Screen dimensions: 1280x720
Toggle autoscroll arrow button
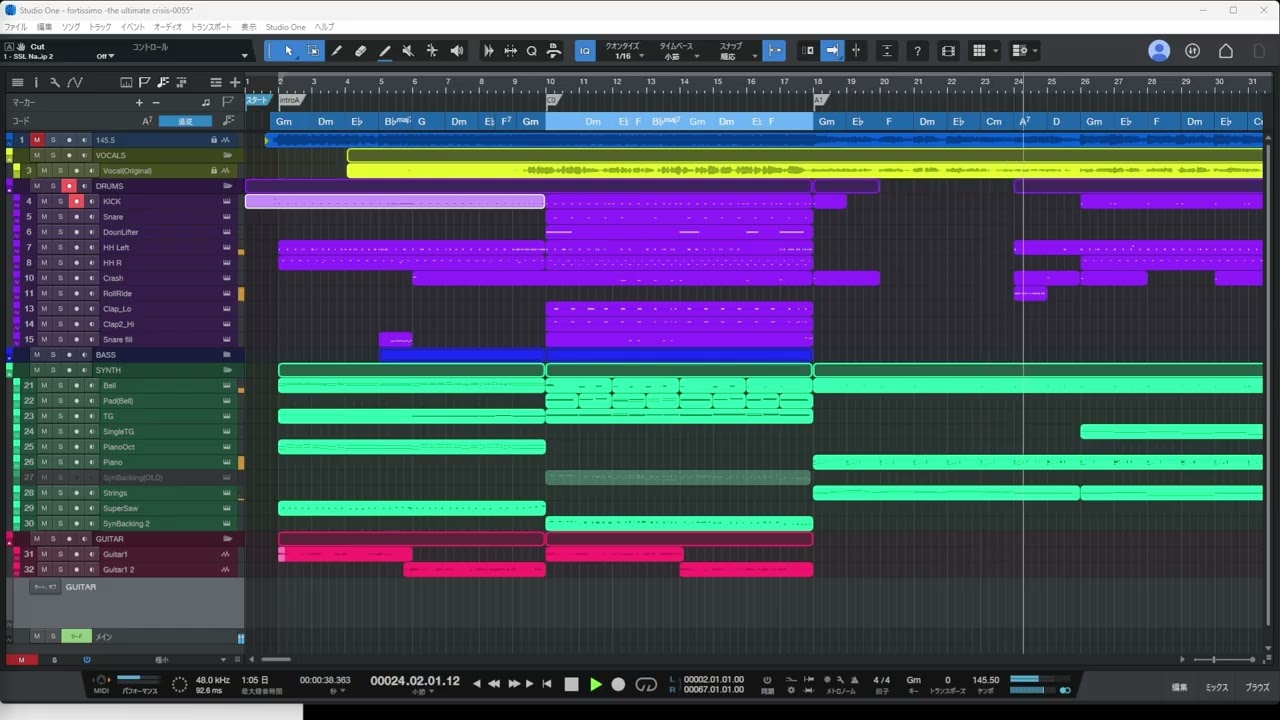coord(831,51)
